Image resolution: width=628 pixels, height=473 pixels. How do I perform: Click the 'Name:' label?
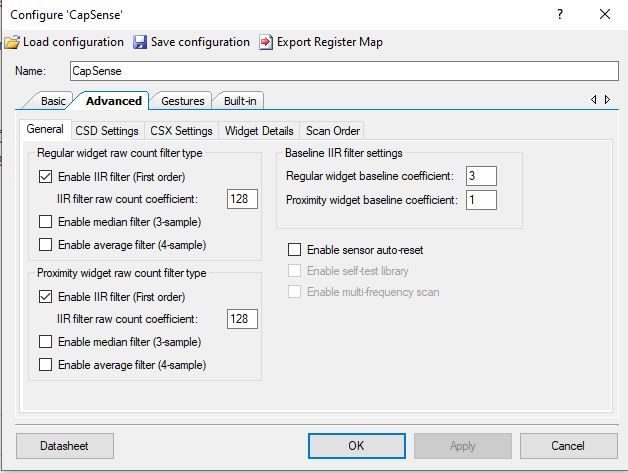(x=30, y=71)
